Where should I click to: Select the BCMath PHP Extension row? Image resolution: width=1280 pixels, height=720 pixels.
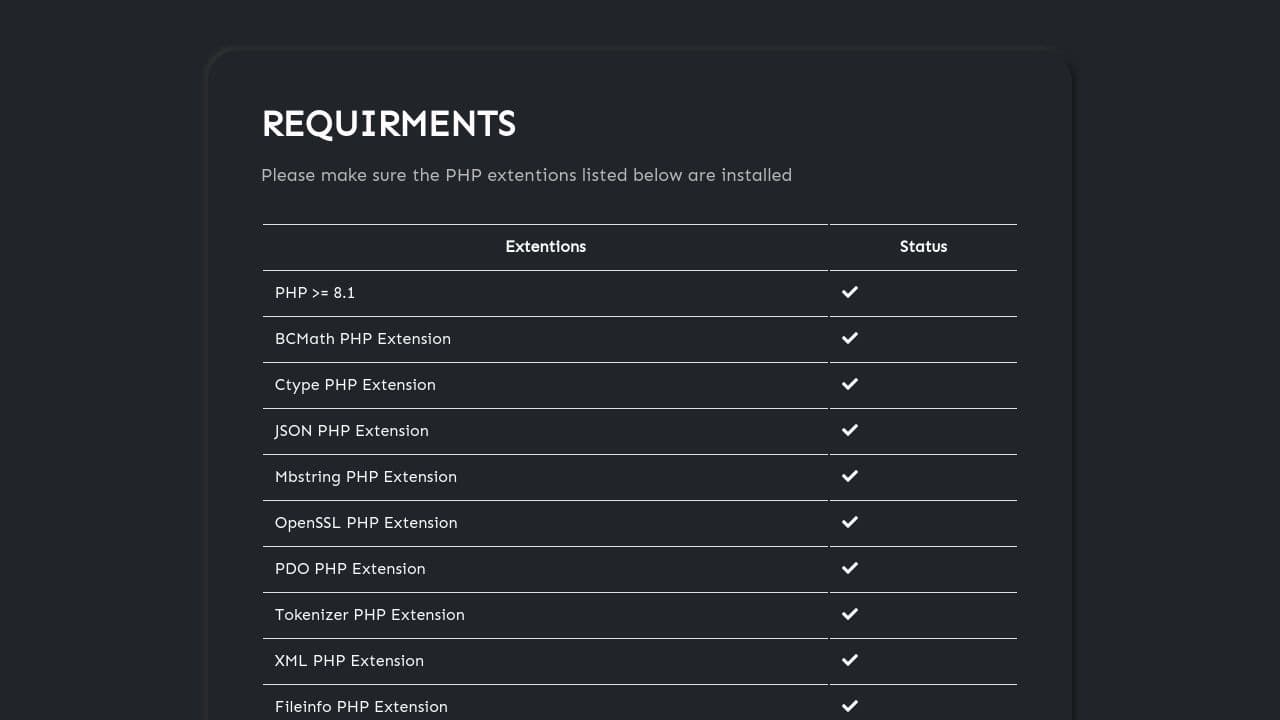pos(363,338)
